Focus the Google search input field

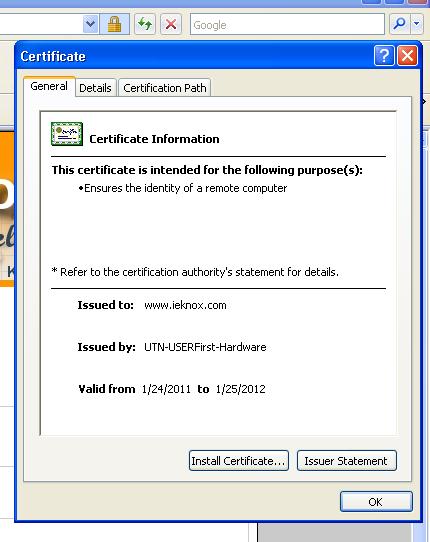(x=287, y=24)
